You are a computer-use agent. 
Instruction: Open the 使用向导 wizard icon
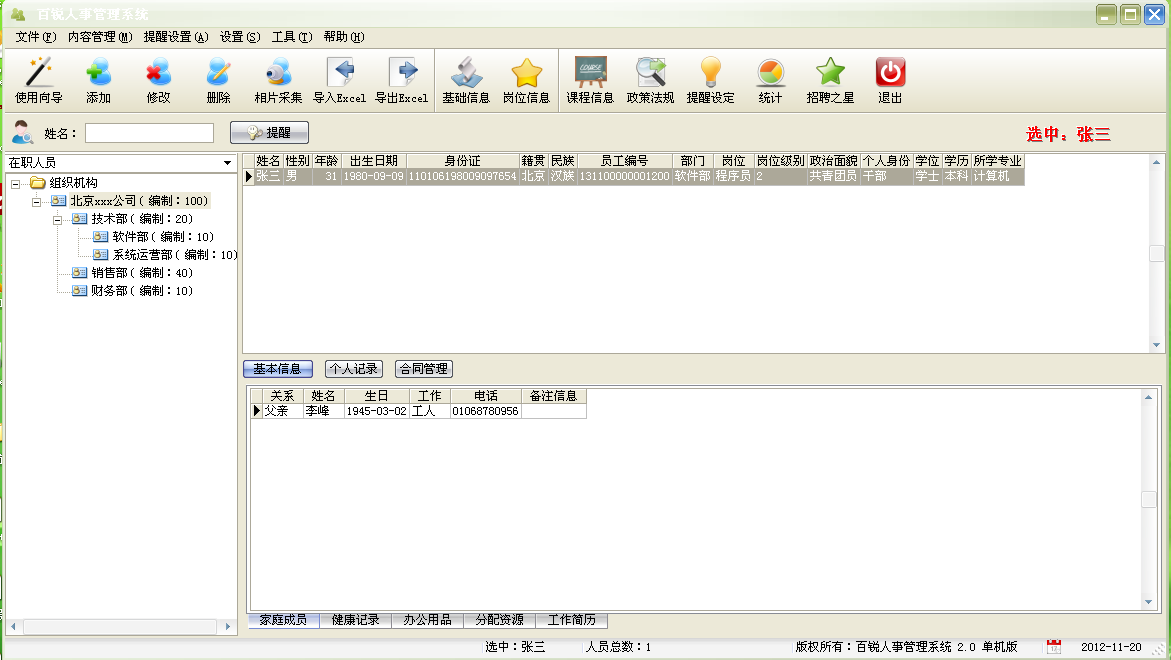(x=39, y=80)
